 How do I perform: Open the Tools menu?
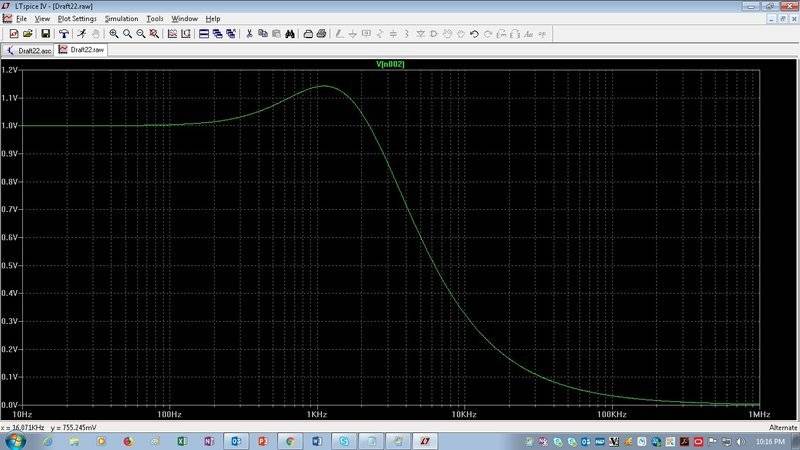point(154,19)
